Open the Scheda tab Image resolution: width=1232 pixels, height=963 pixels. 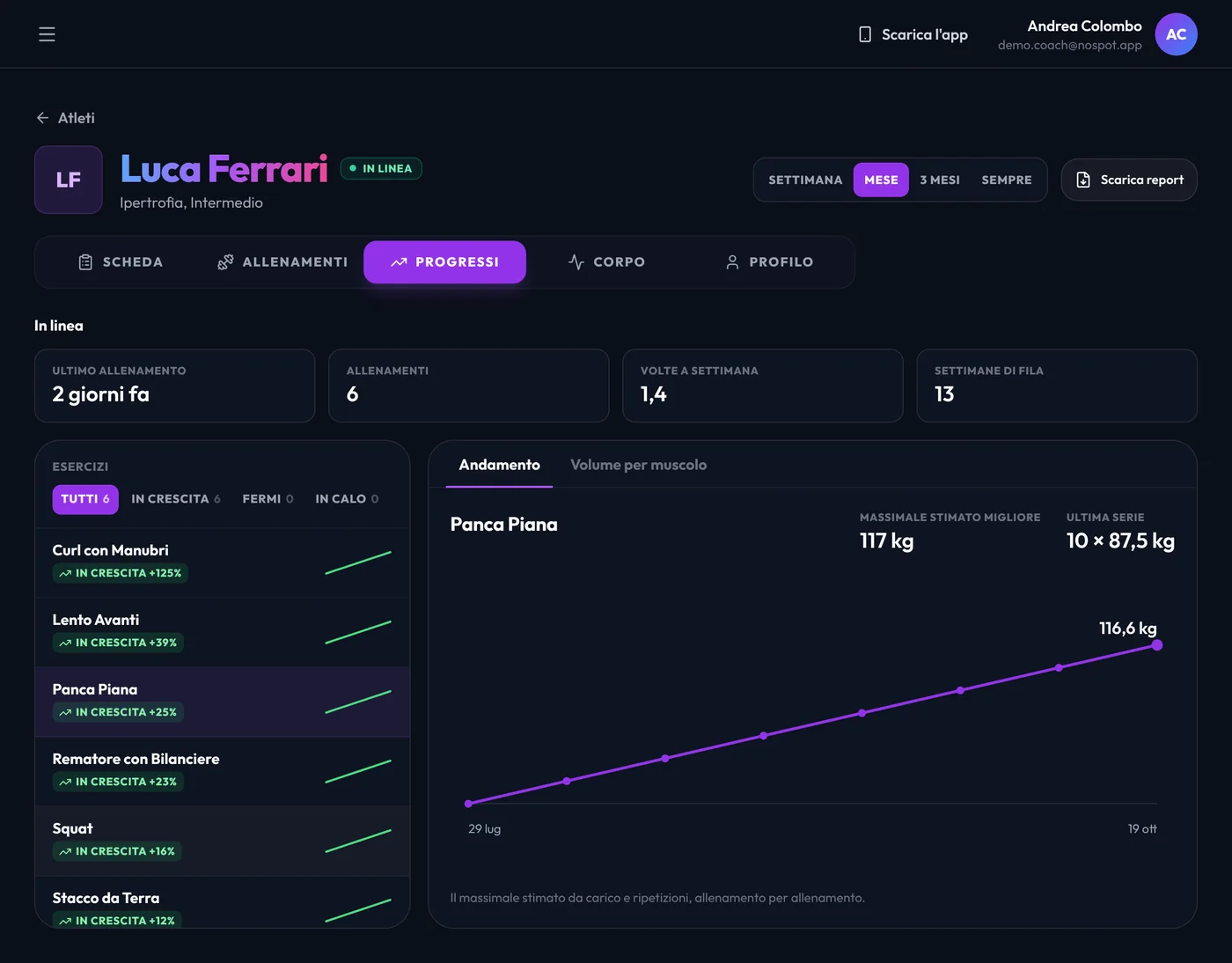(x=121, y=262)
